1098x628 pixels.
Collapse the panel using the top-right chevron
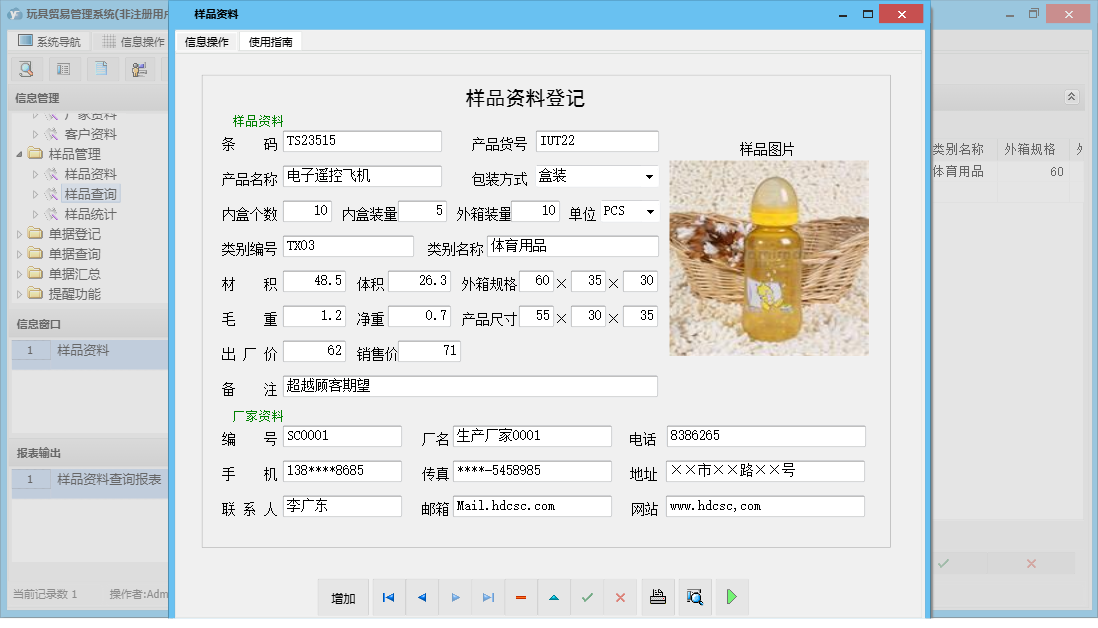1071,97
